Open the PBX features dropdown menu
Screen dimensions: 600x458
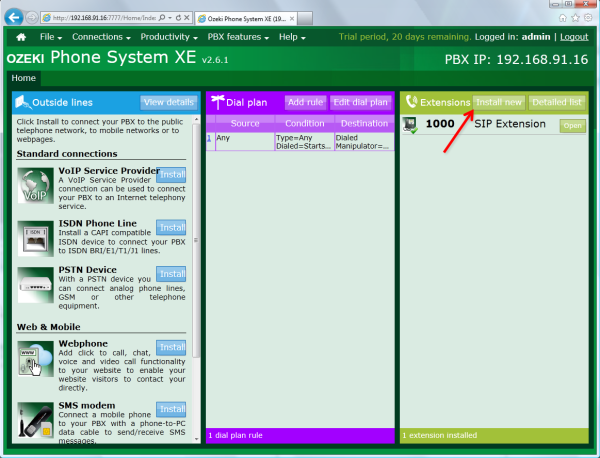click(238, 37)
